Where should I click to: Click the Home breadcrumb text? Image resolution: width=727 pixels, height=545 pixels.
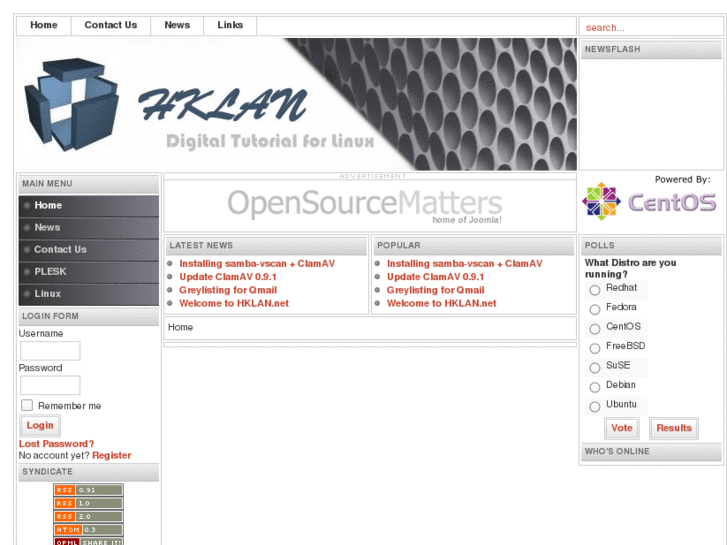pos(180,327)
